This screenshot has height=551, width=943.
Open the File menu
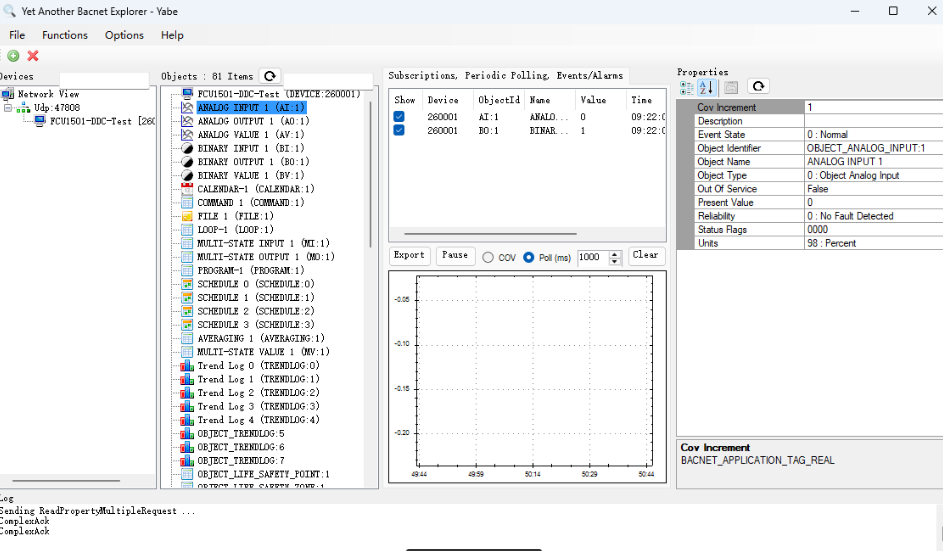click(17, 35)
